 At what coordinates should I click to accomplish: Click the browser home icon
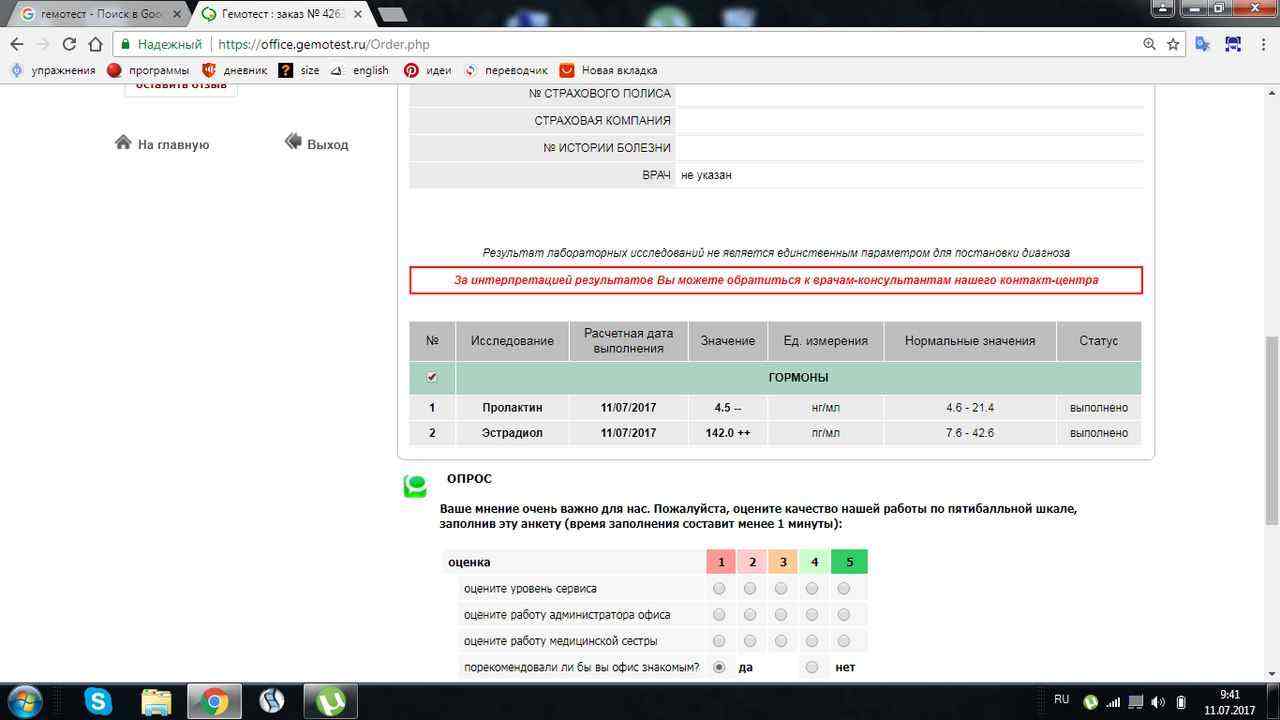pos(95,44)
